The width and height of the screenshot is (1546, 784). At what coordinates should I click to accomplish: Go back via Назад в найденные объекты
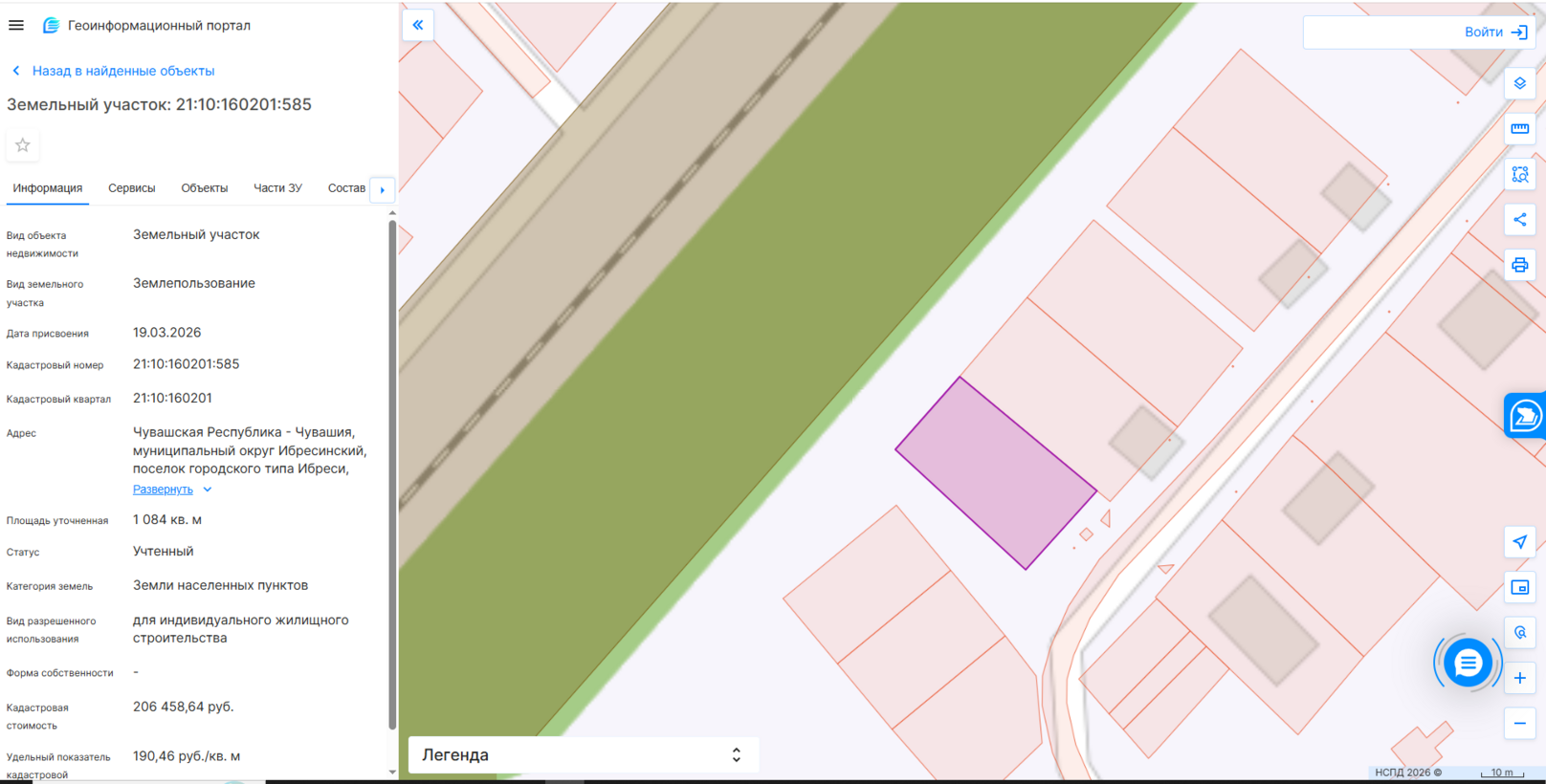[x=122, y=71]
